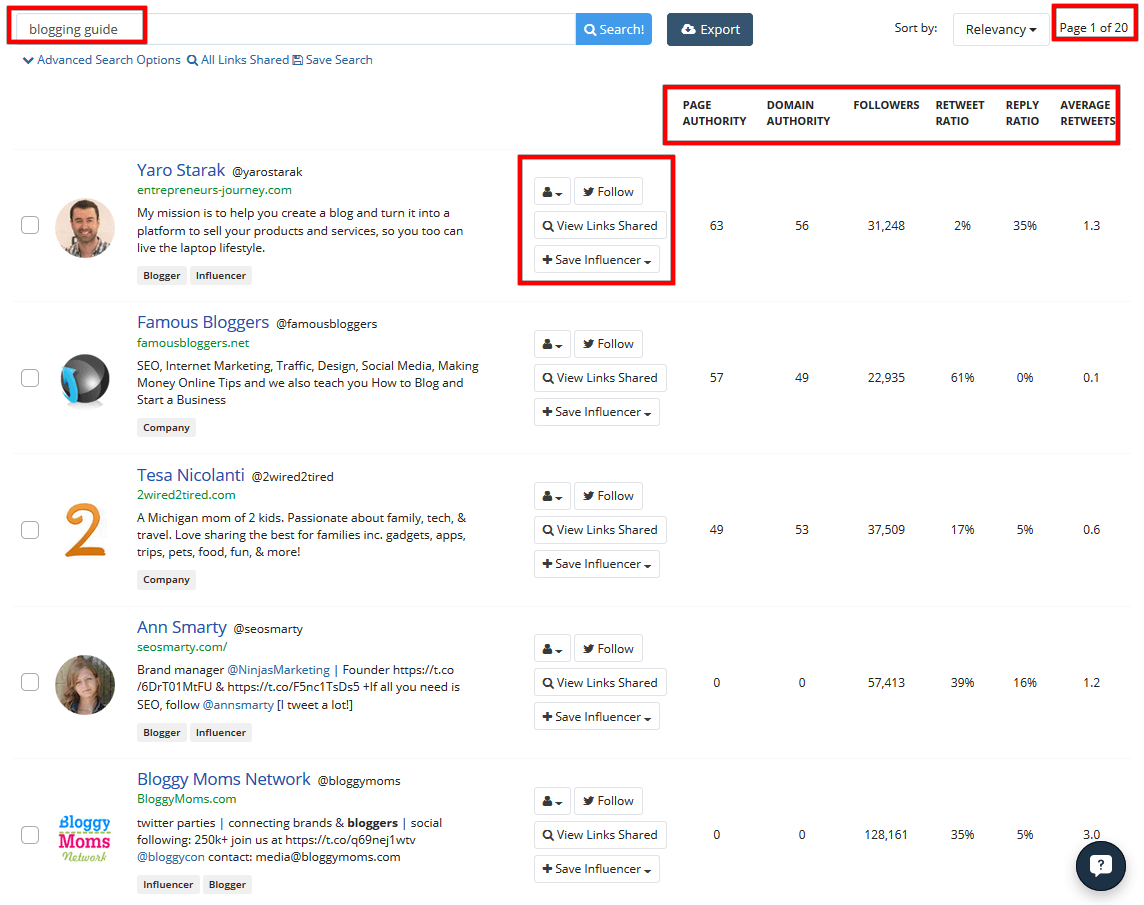Open Ann Smarty name link

(182, 628)
